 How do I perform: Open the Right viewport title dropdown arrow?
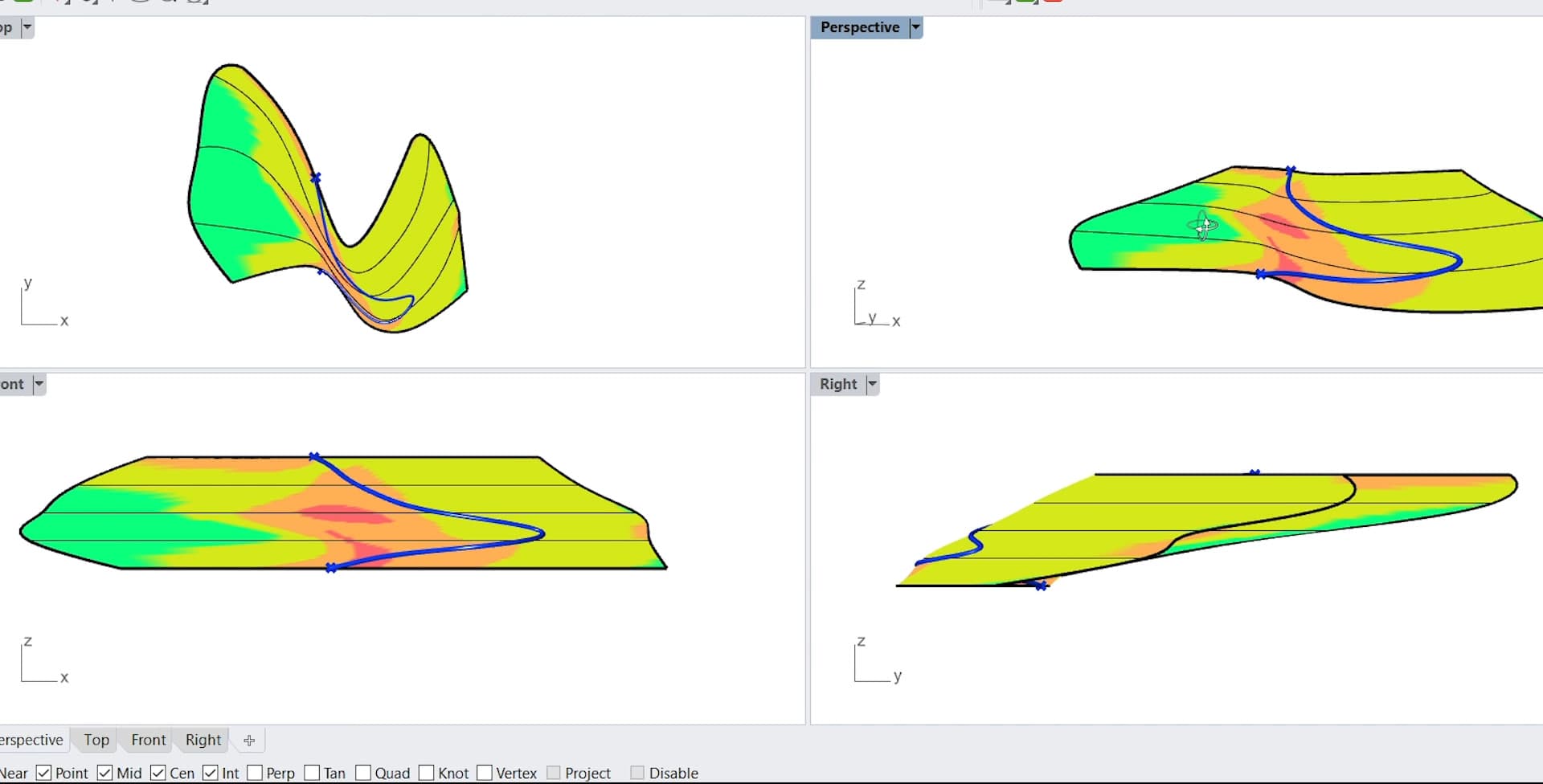click(x=872, y=384)
